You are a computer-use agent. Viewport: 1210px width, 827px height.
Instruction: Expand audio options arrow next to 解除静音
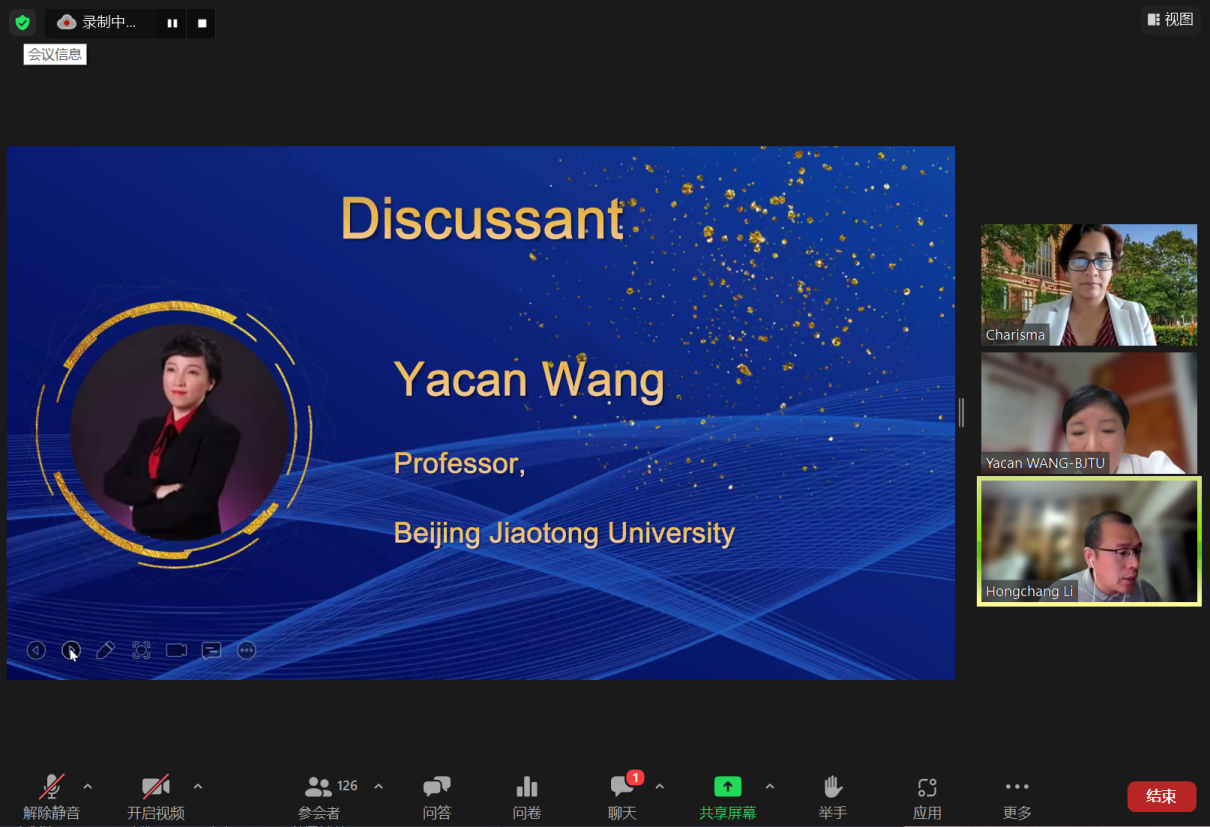[87, 787]
